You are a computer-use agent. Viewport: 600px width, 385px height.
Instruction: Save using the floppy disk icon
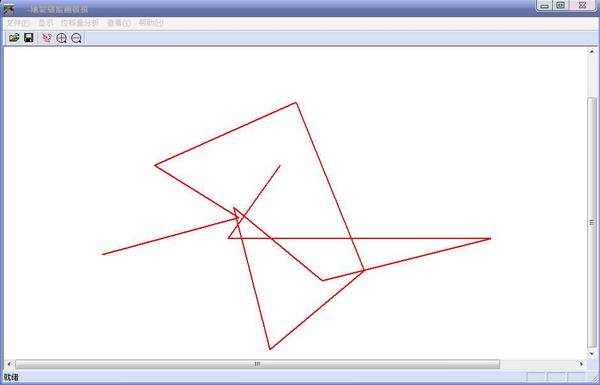click(29, 38)
